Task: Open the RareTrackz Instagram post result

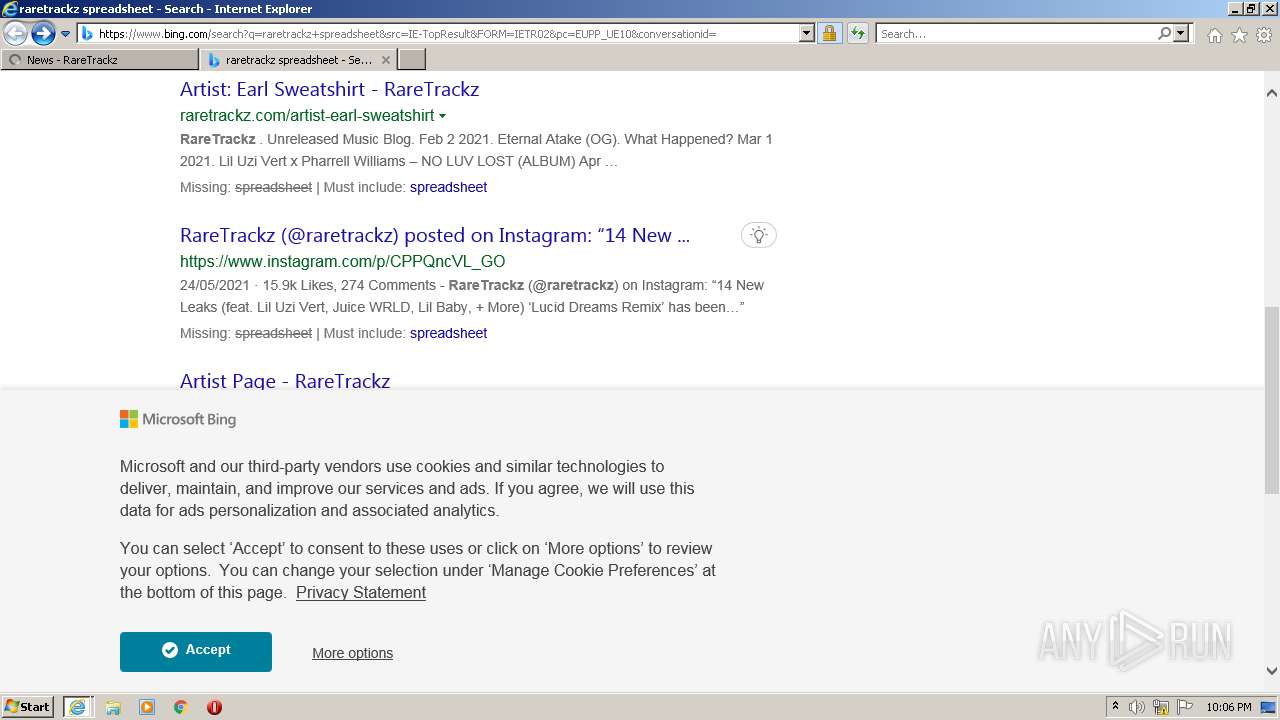Action: [x=435, y=235]
